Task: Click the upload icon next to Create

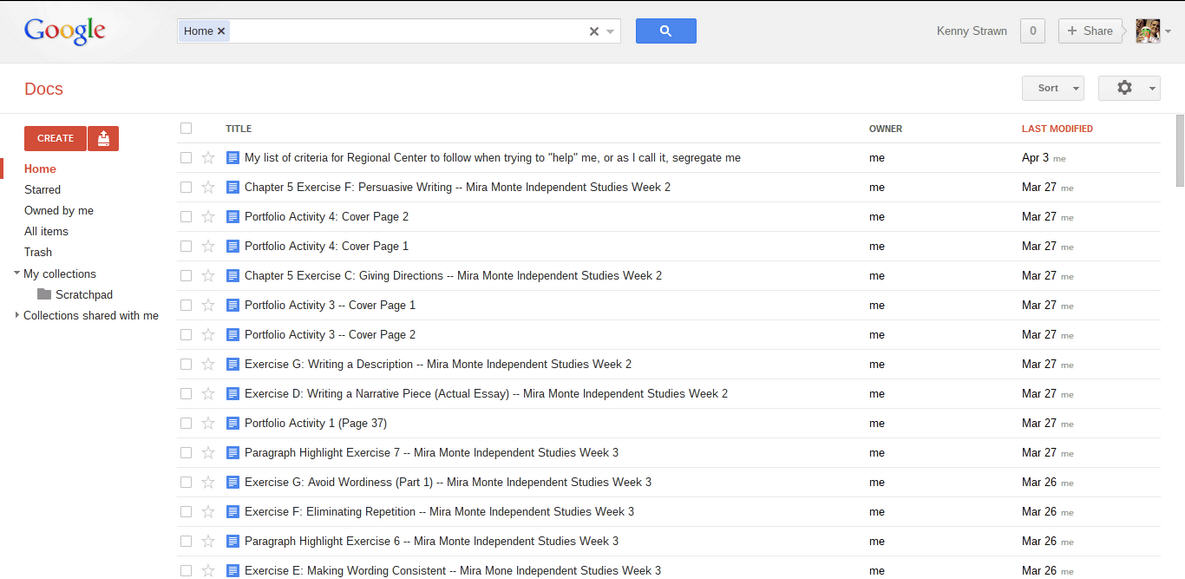Action: coord(103,138)
